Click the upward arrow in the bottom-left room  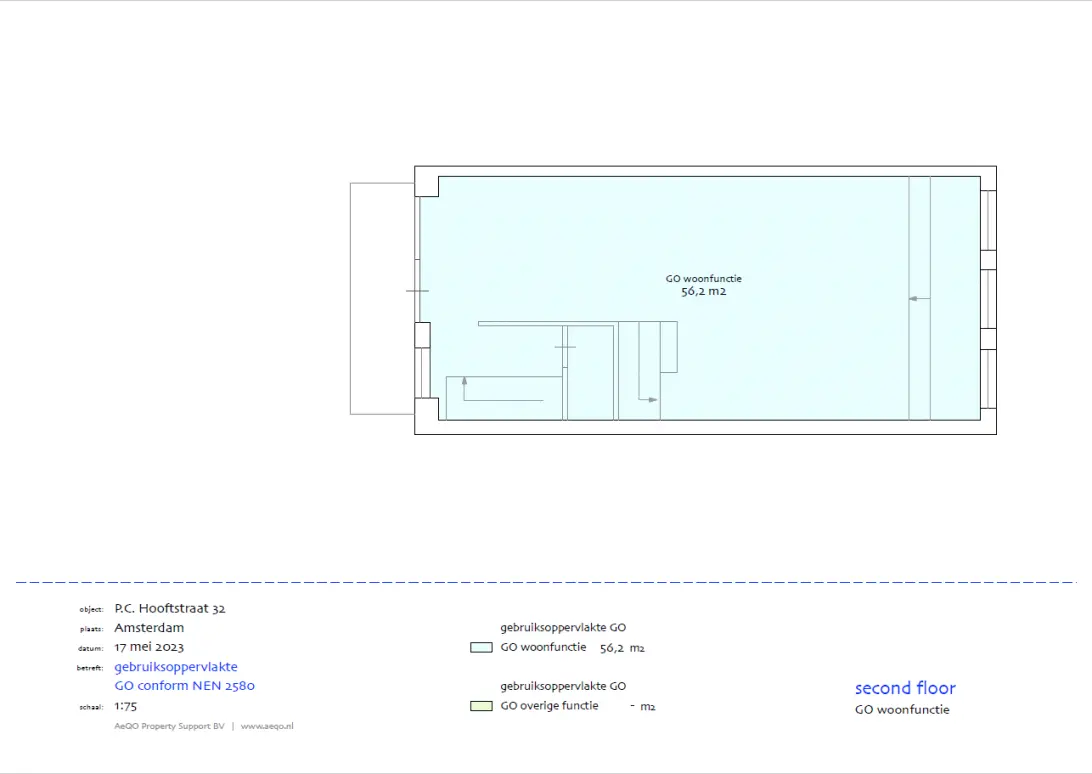click(464, 381)
